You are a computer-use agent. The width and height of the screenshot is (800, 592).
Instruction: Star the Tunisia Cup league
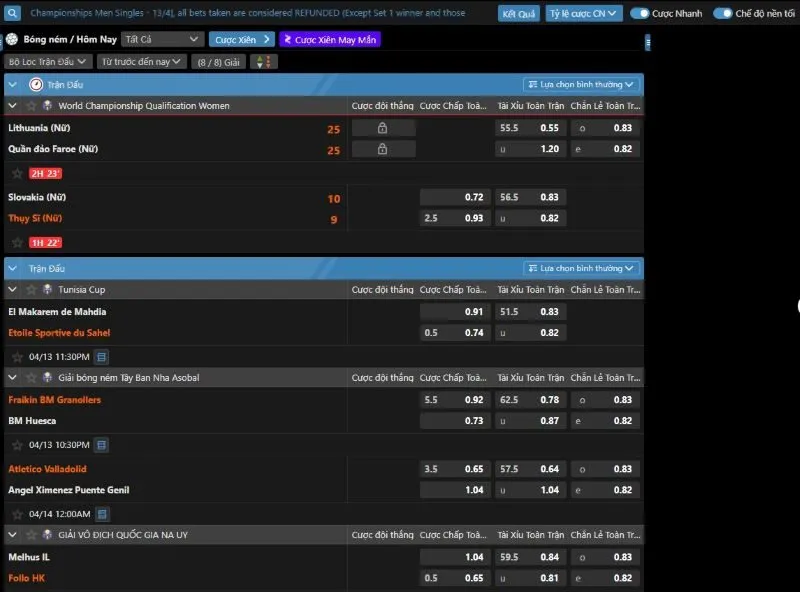click(31, 290)
